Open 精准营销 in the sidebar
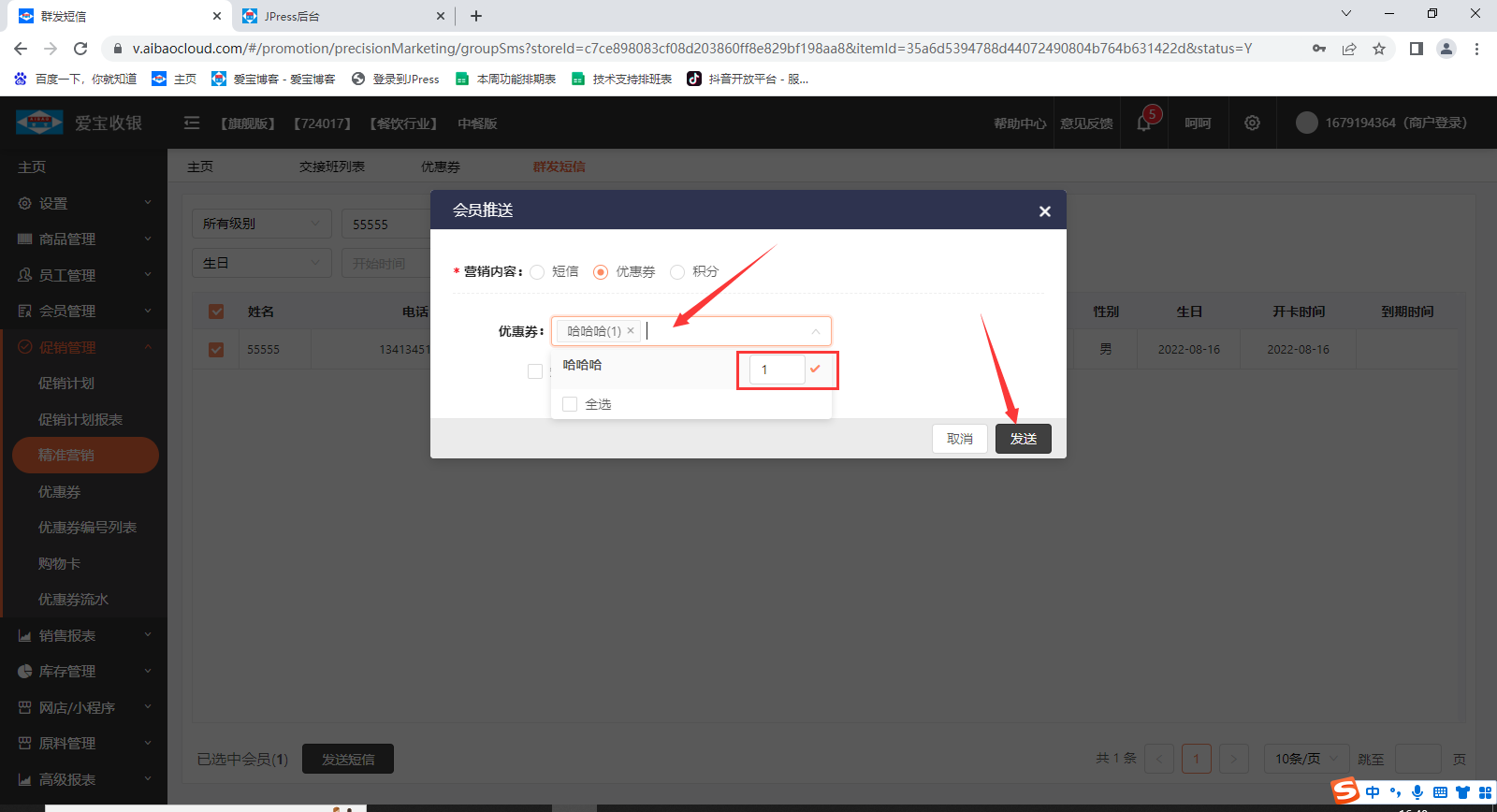The image size is (1497, 812). [x=85, y=455]
